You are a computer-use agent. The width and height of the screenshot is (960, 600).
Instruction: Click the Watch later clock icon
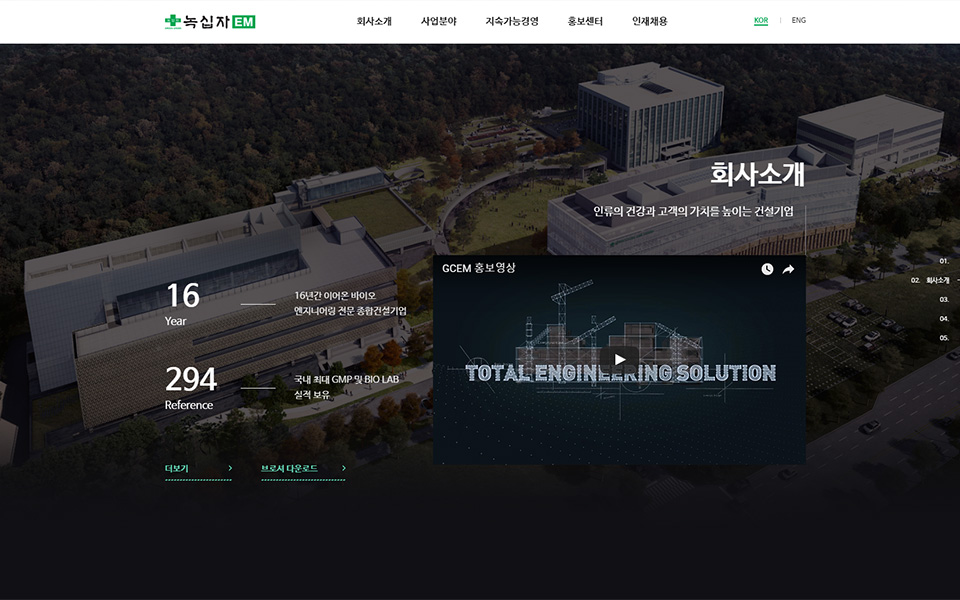coord(767,269)
